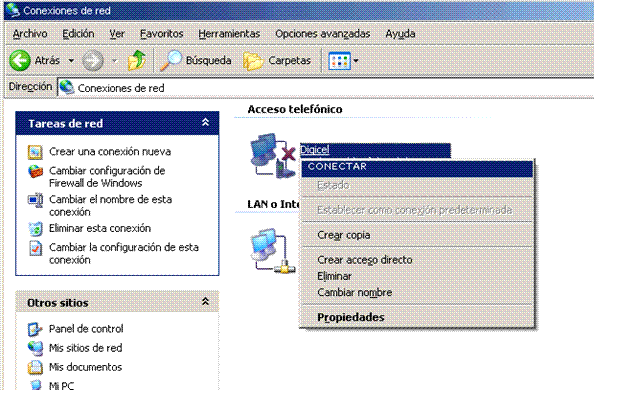
Task: Open the Archivo menu
Action: click(30, 34)
